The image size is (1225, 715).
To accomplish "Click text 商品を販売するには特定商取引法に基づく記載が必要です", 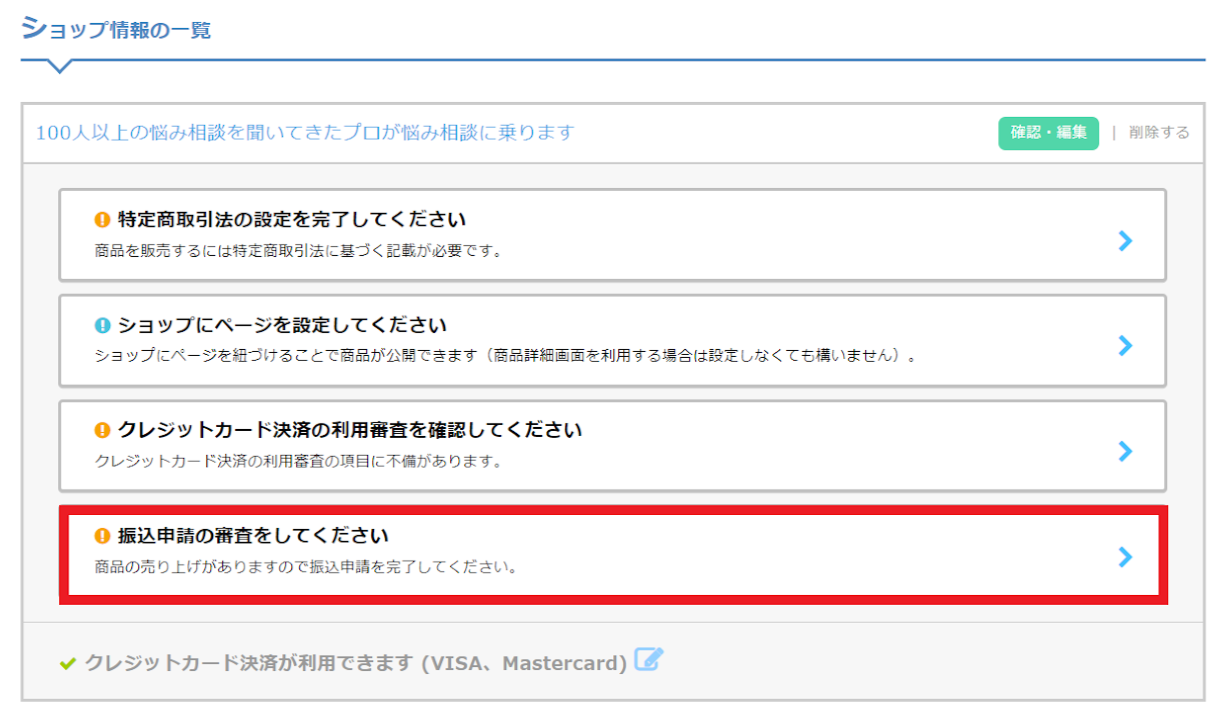I will pyautogui.click(x=297, y=251).
